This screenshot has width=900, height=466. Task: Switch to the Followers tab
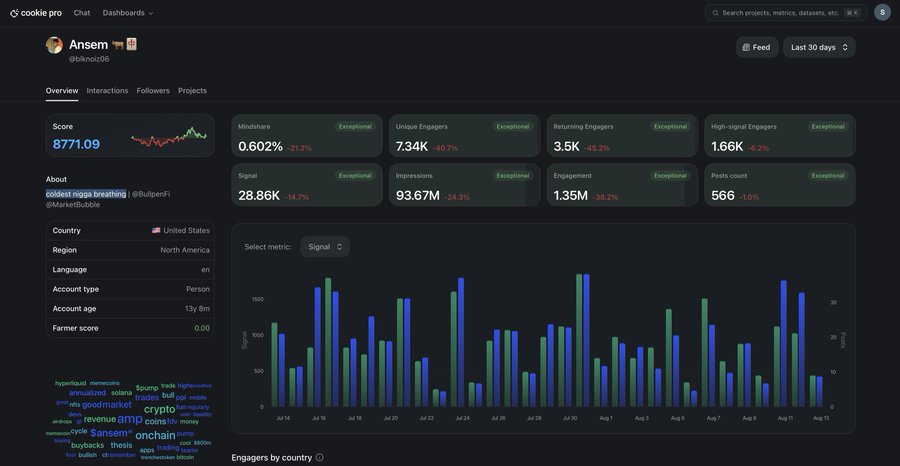pos(153,91)
